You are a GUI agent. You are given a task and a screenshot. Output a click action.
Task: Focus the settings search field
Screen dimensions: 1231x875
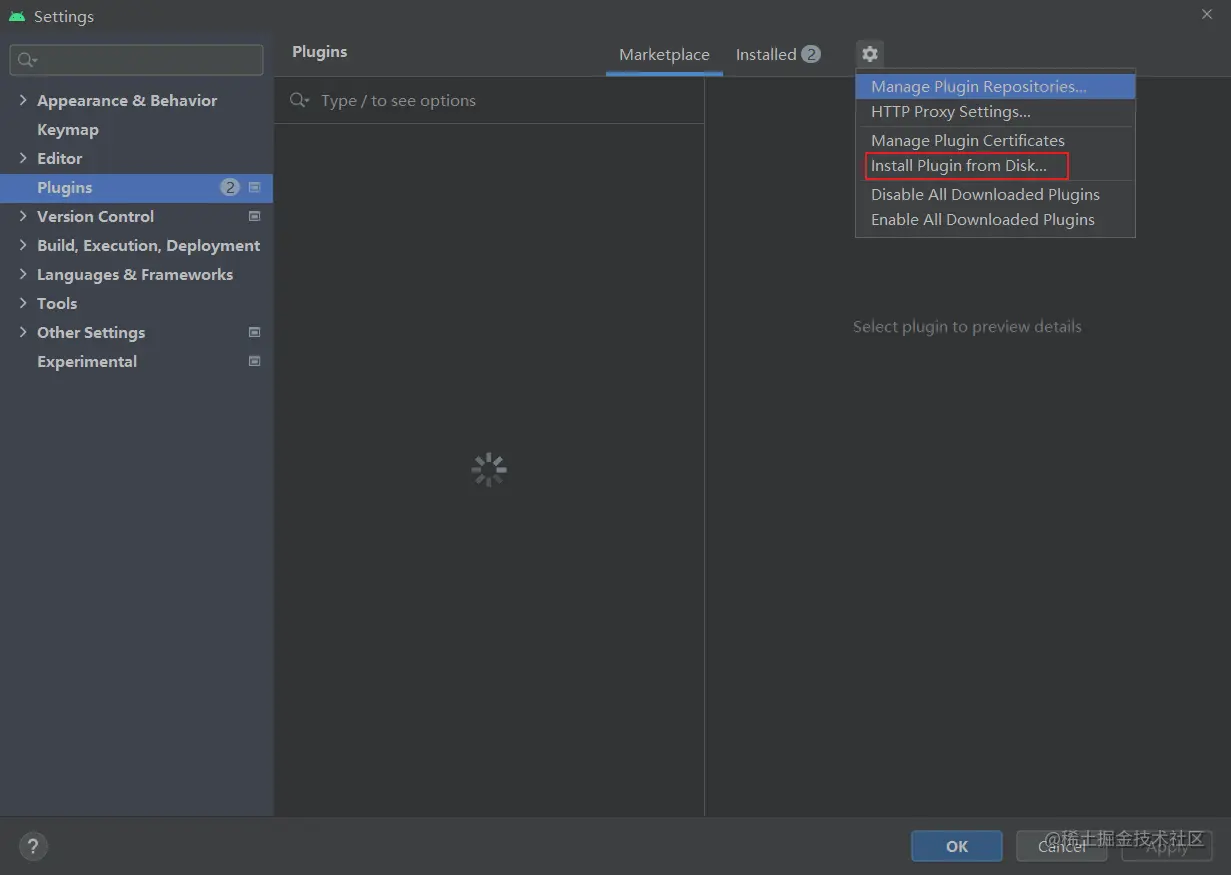(137, 60)
